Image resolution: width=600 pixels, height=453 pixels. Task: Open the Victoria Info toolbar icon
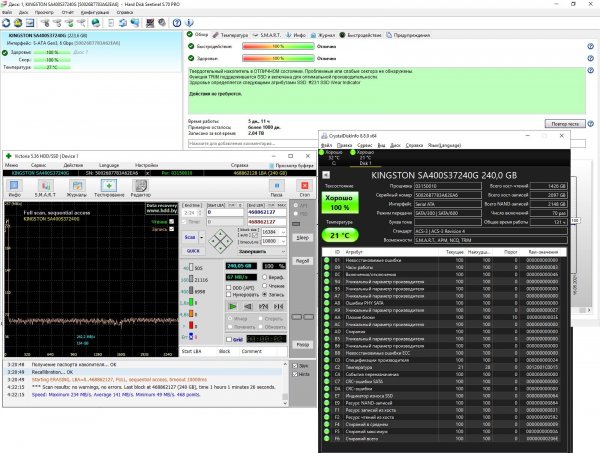point(16,188)
